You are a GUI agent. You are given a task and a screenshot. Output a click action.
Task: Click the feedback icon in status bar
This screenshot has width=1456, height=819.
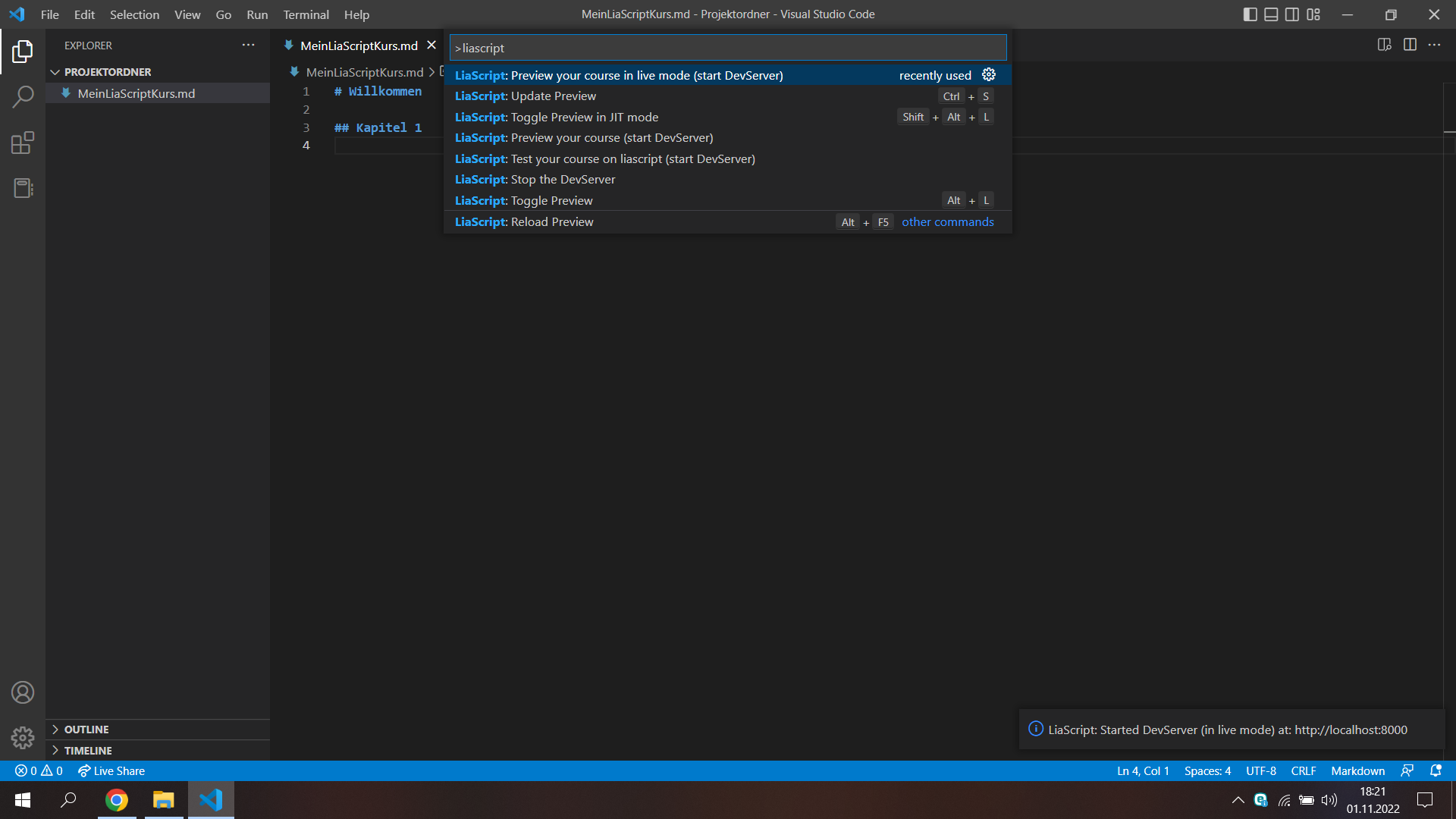(x=1407, y=770)
